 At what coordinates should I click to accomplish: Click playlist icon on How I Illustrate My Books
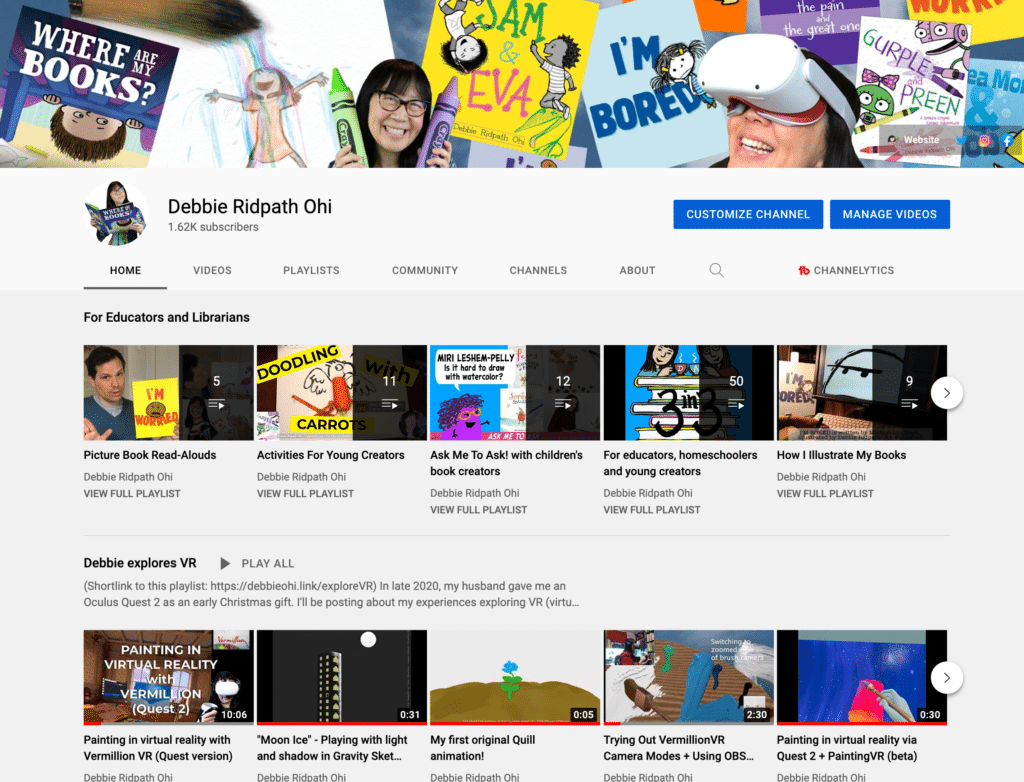(x=910, y=405)
